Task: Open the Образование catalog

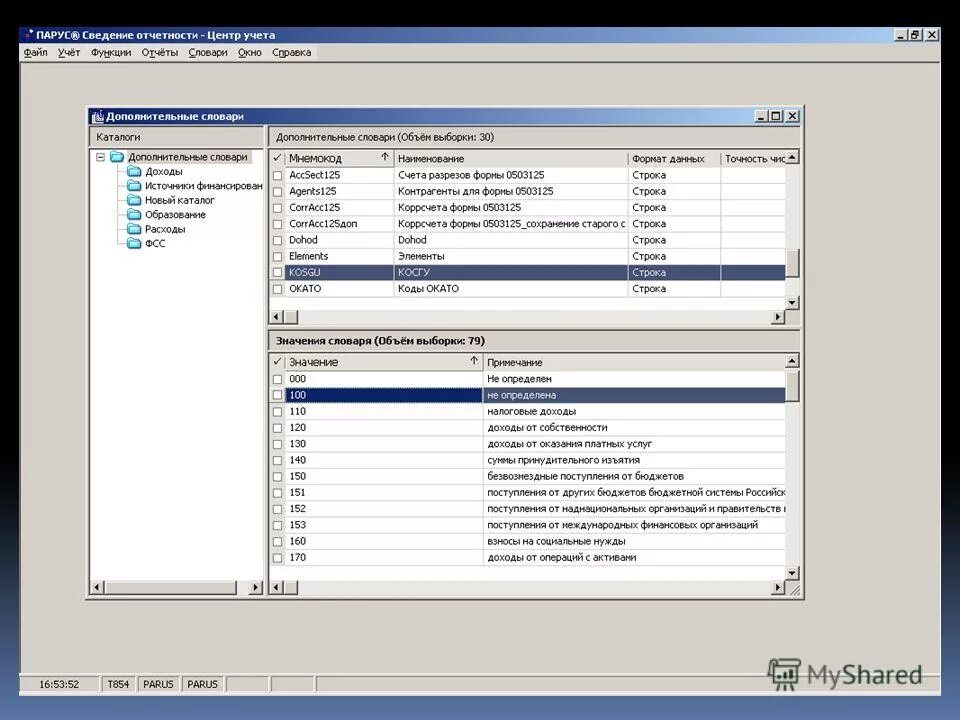Action: tap(175, 215)
